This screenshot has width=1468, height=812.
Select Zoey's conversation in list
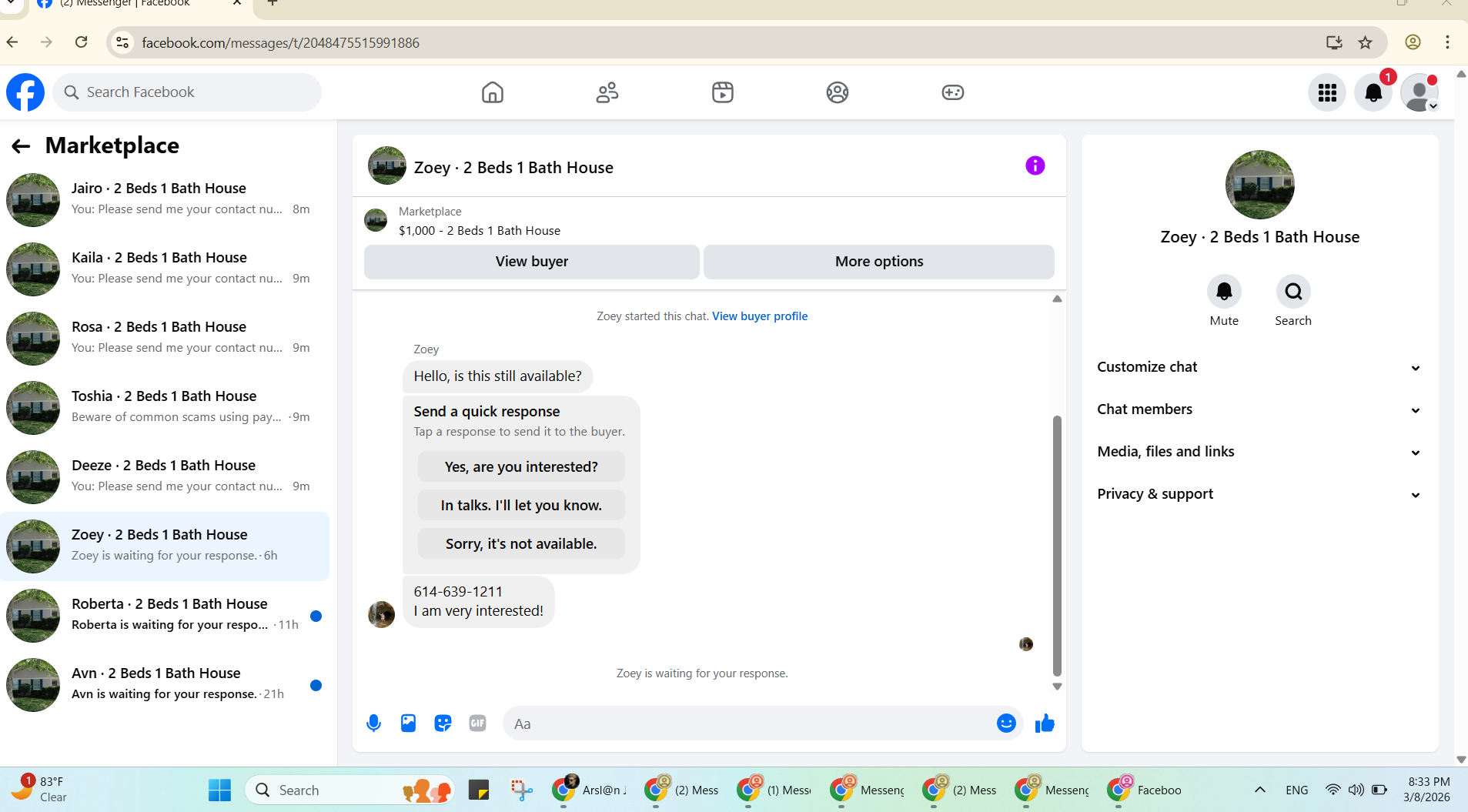tap(165, 546)
